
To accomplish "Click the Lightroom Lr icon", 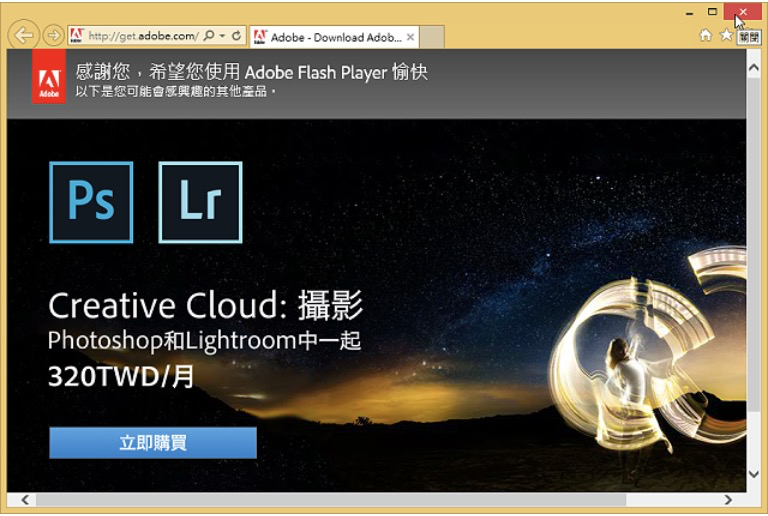I will pos(200,202).
